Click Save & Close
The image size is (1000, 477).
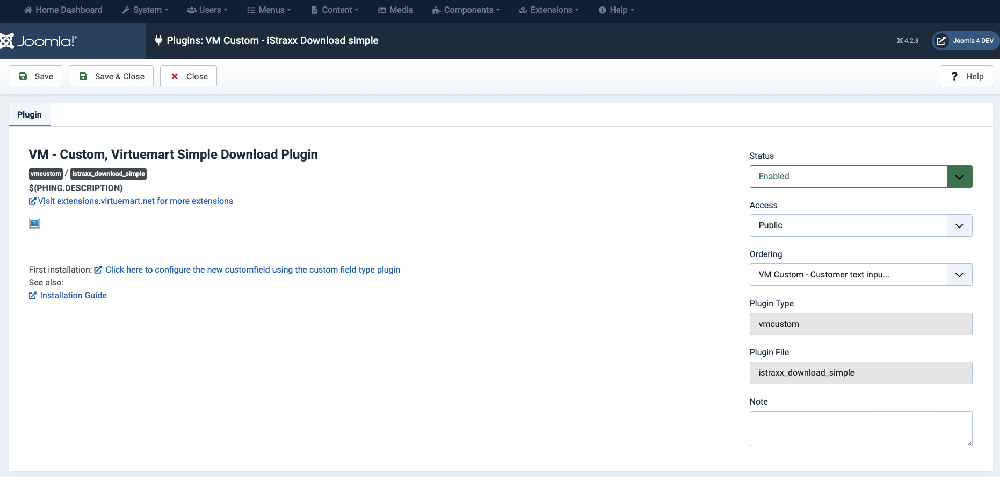pyautogui.click(x=111, y=76)
